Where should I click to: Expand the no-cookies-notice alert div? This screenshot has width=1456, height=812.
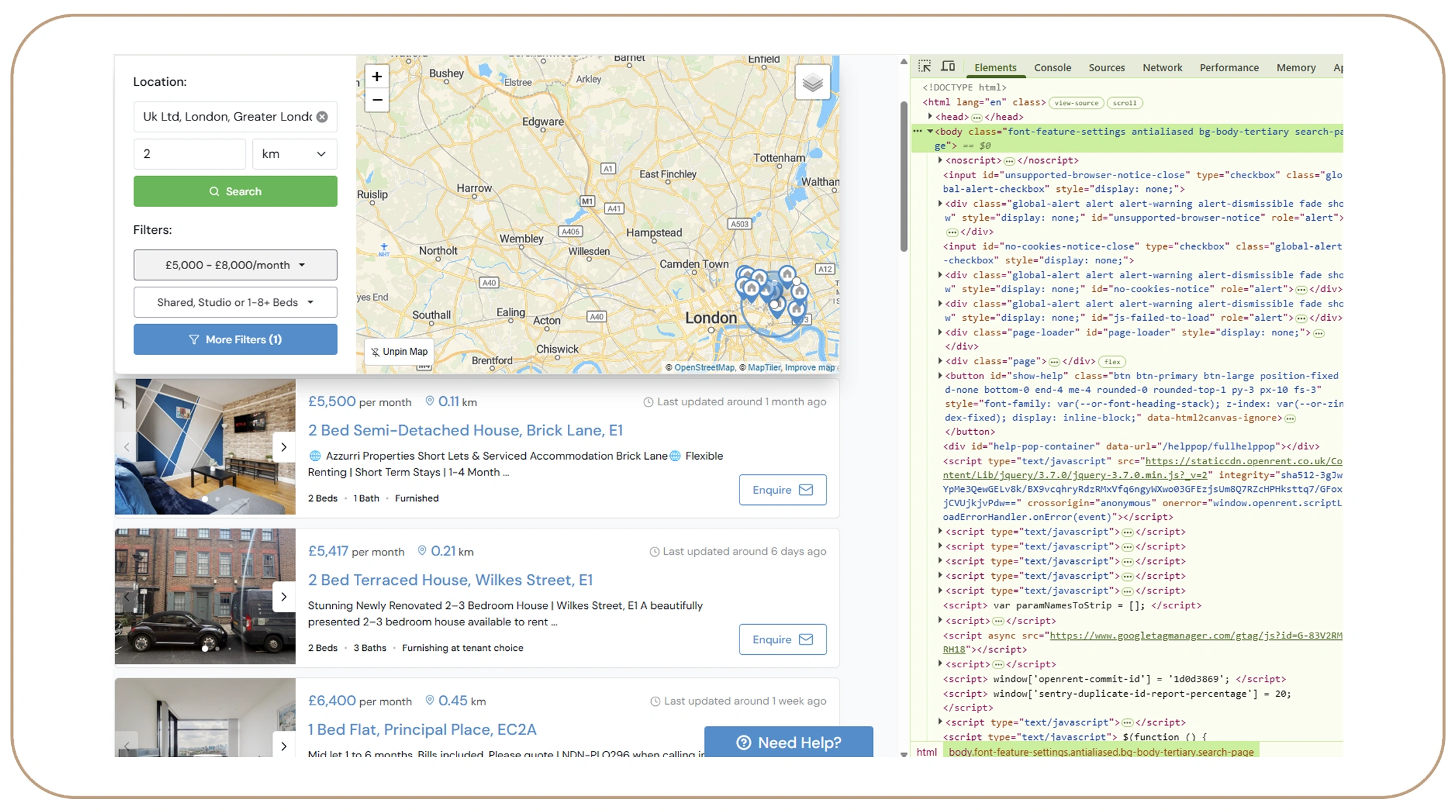coord(940,274)
